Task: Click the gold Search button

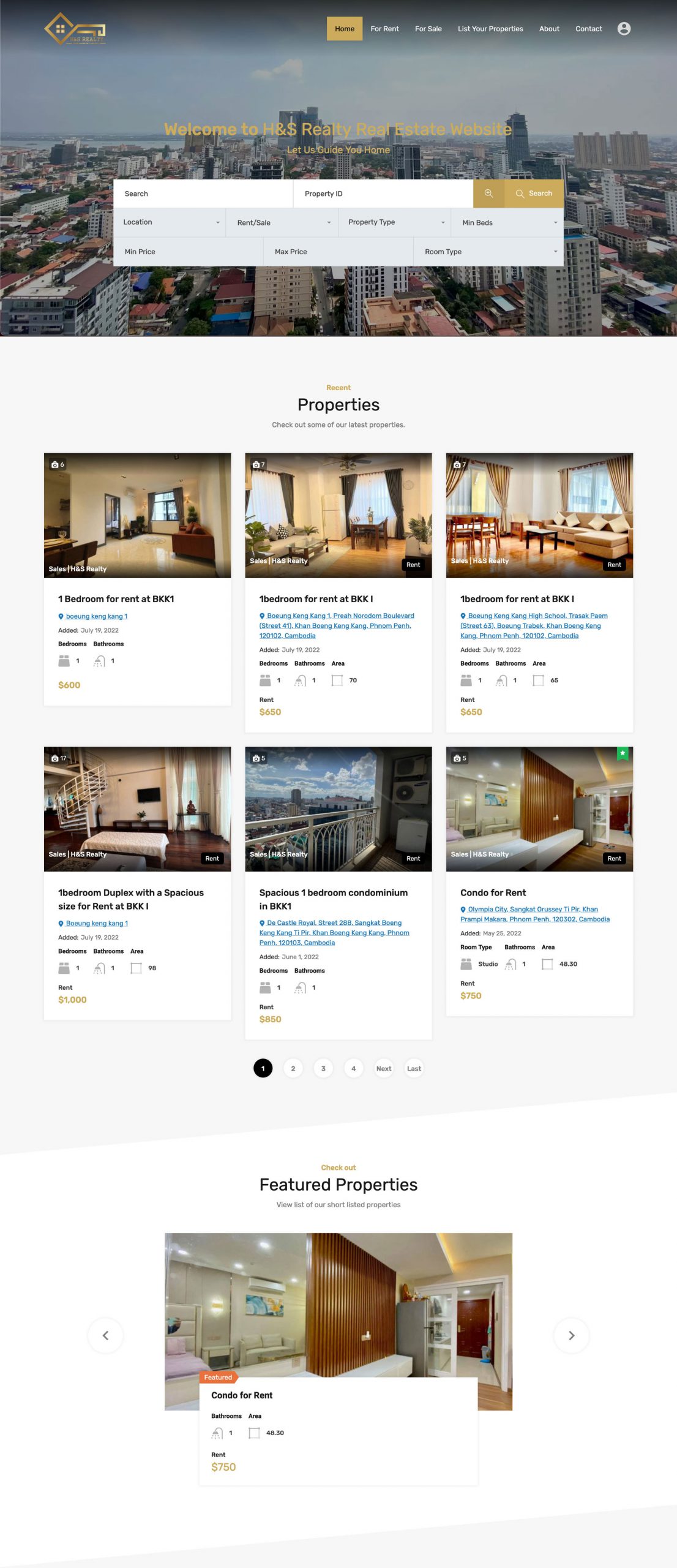Action: click(x=534, y=194)
